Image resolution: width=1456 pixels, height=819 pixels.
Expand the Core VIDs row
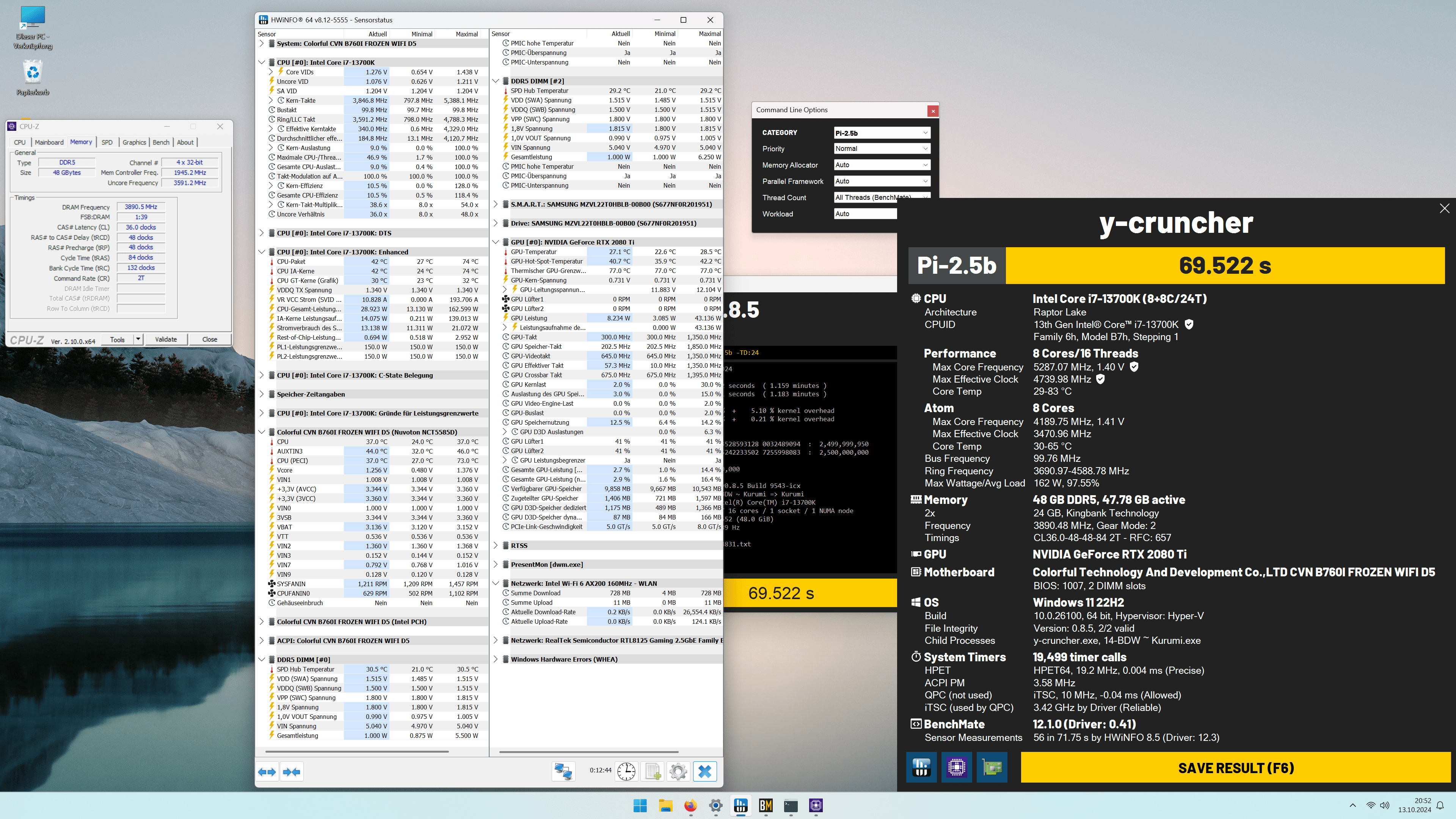coord(270,72)
